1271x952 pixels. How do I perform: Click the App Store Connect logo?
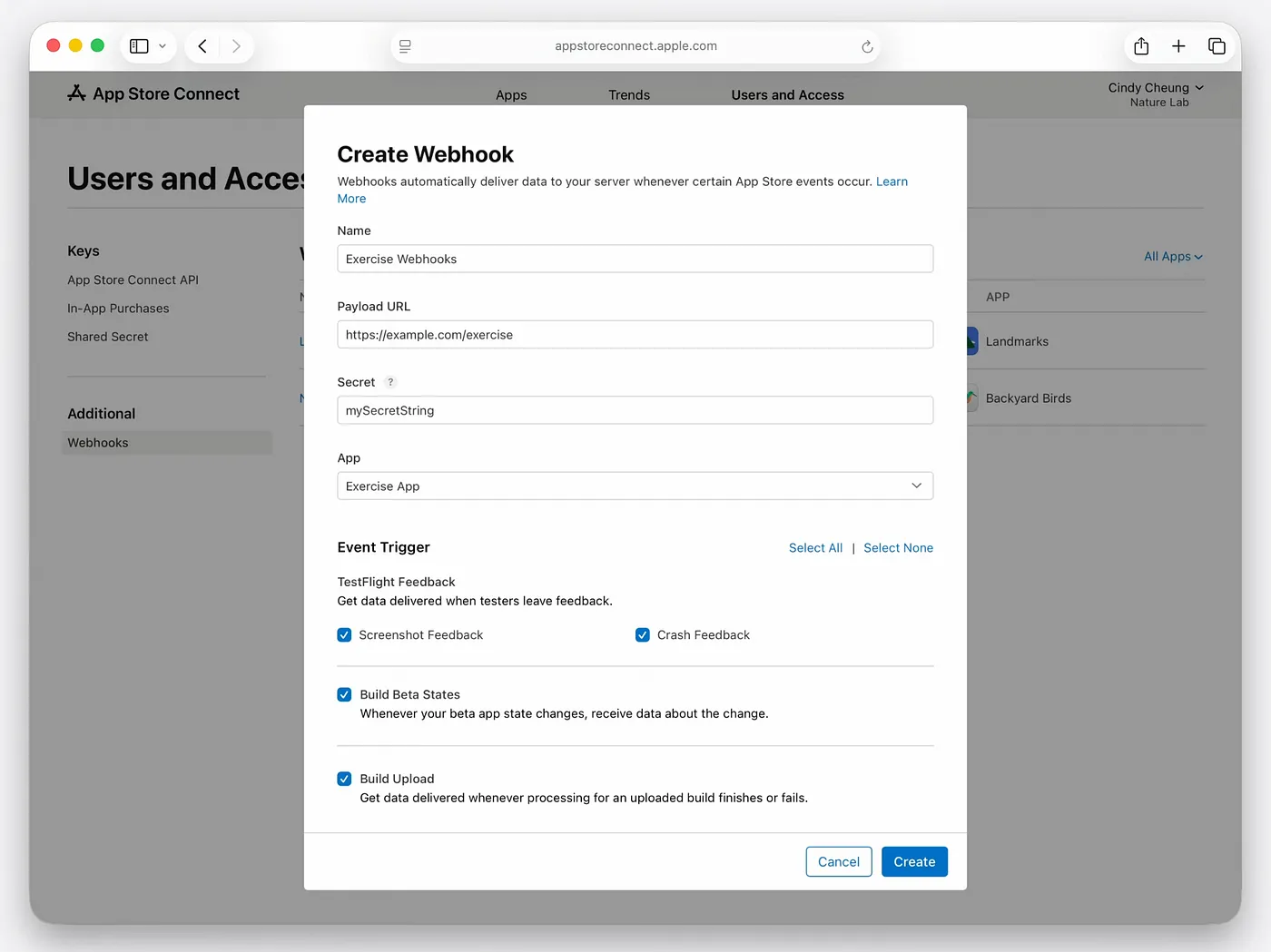tap(153, 93)
